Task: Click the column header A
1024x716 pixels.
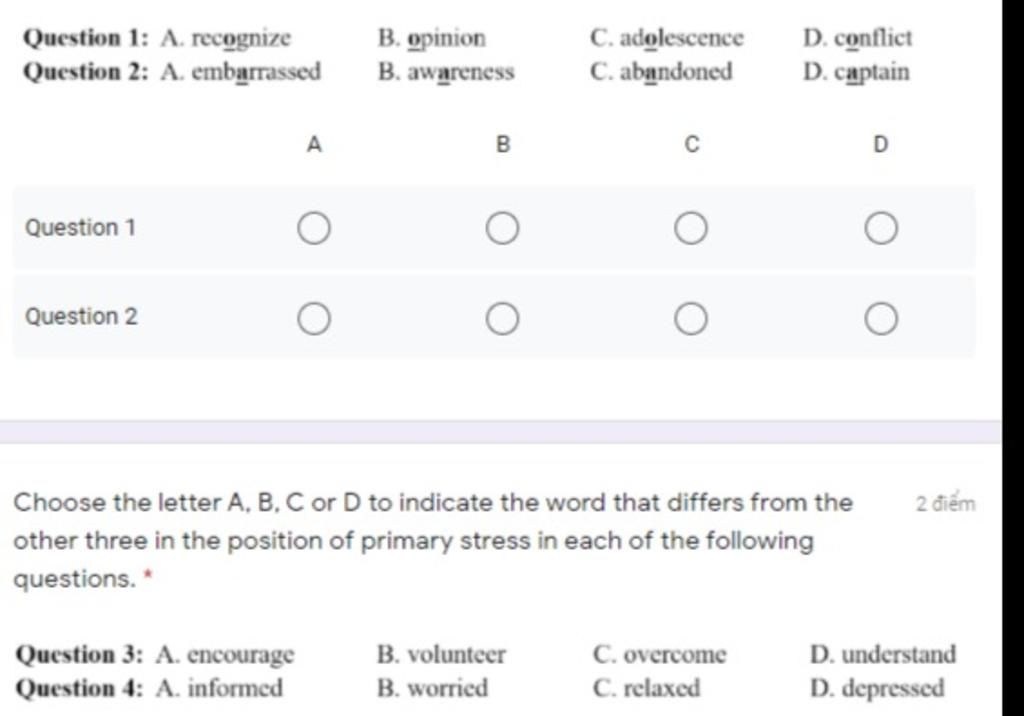Action: coord(314,144)
